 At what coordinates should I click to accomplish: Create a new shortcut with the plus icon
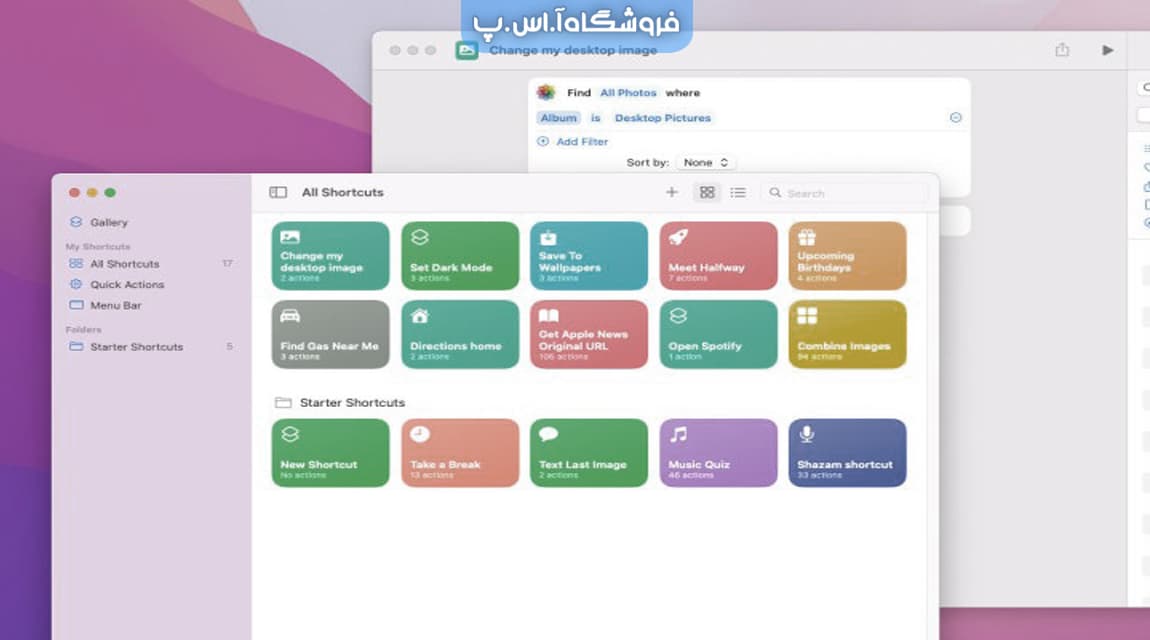point(672,192)
